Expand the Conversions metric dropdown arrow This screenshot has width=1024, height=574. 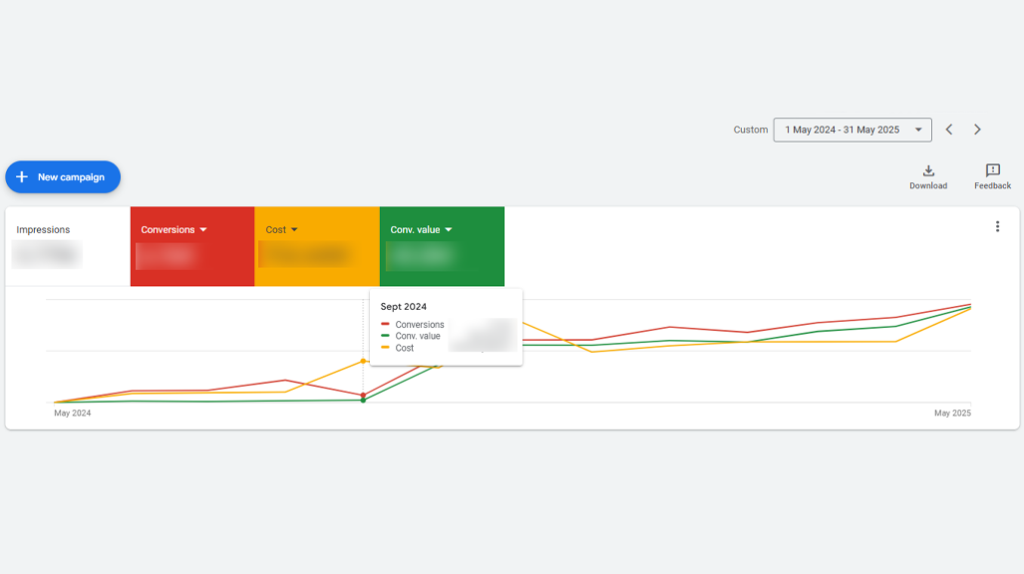pyautogui.click(x=204, y=230)
